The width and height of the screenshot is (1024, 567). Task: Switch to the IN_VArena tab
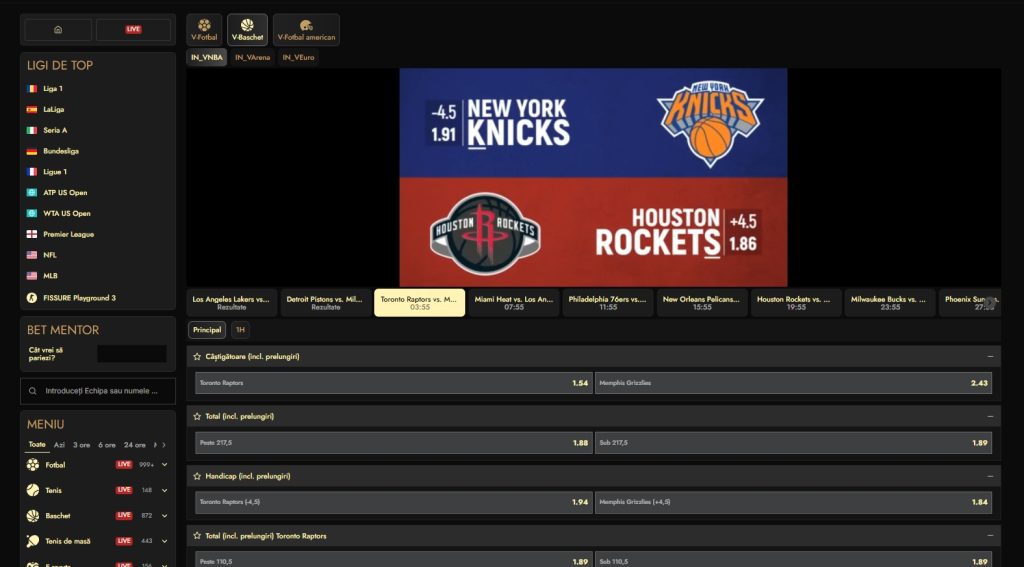(x=253, y=57)
